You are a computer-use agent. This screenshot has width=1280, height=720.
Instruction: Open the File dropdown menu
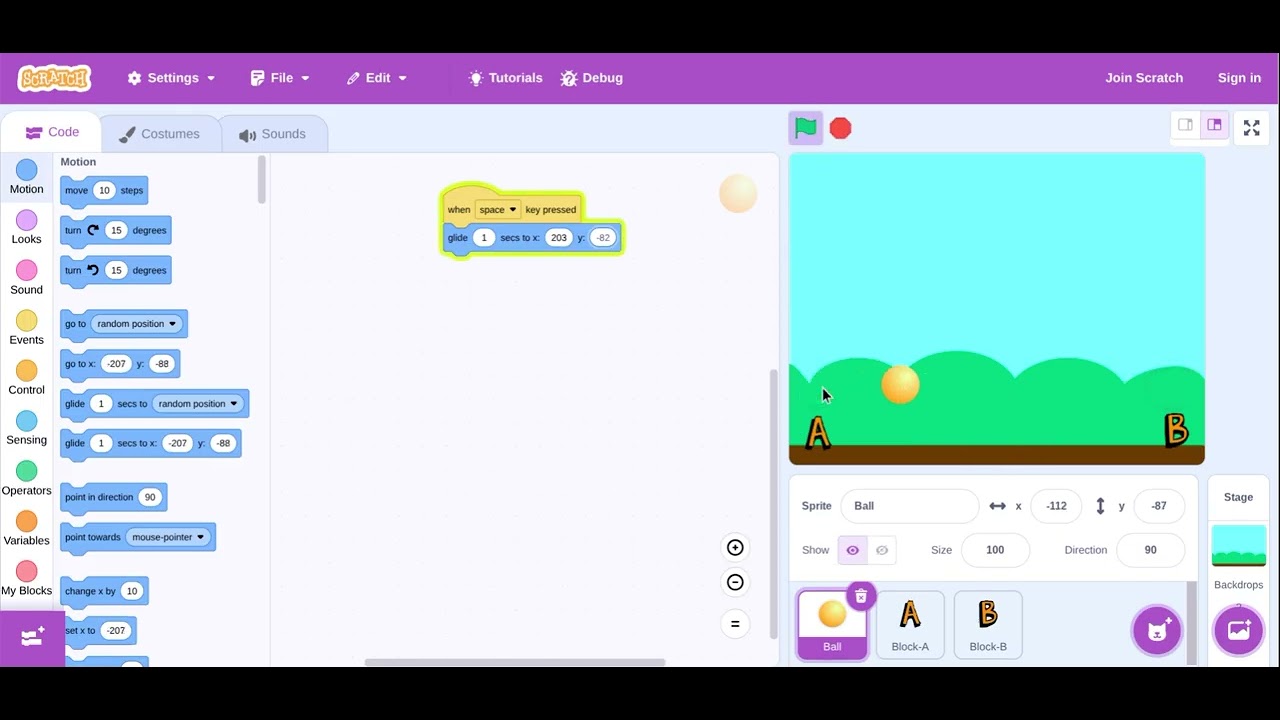(280, 78)
